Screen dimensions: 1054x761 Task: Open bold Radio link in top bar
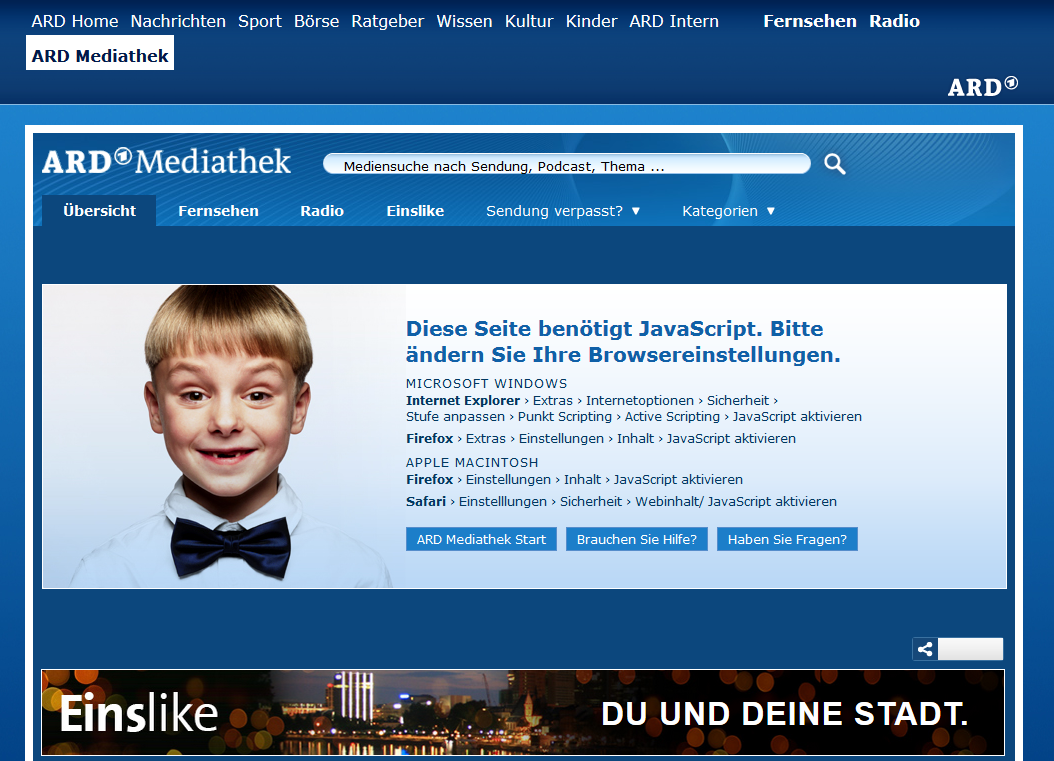[894, 22]
